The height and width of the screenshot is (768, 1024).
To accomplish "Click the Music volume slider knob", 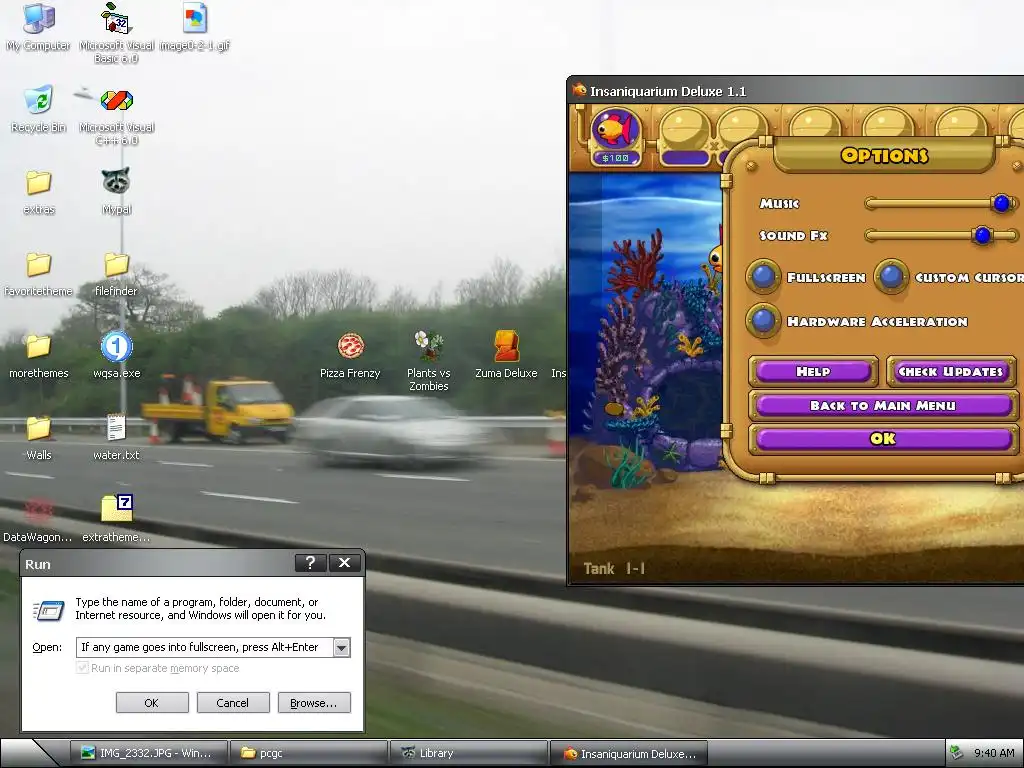I will point(1001,204).
